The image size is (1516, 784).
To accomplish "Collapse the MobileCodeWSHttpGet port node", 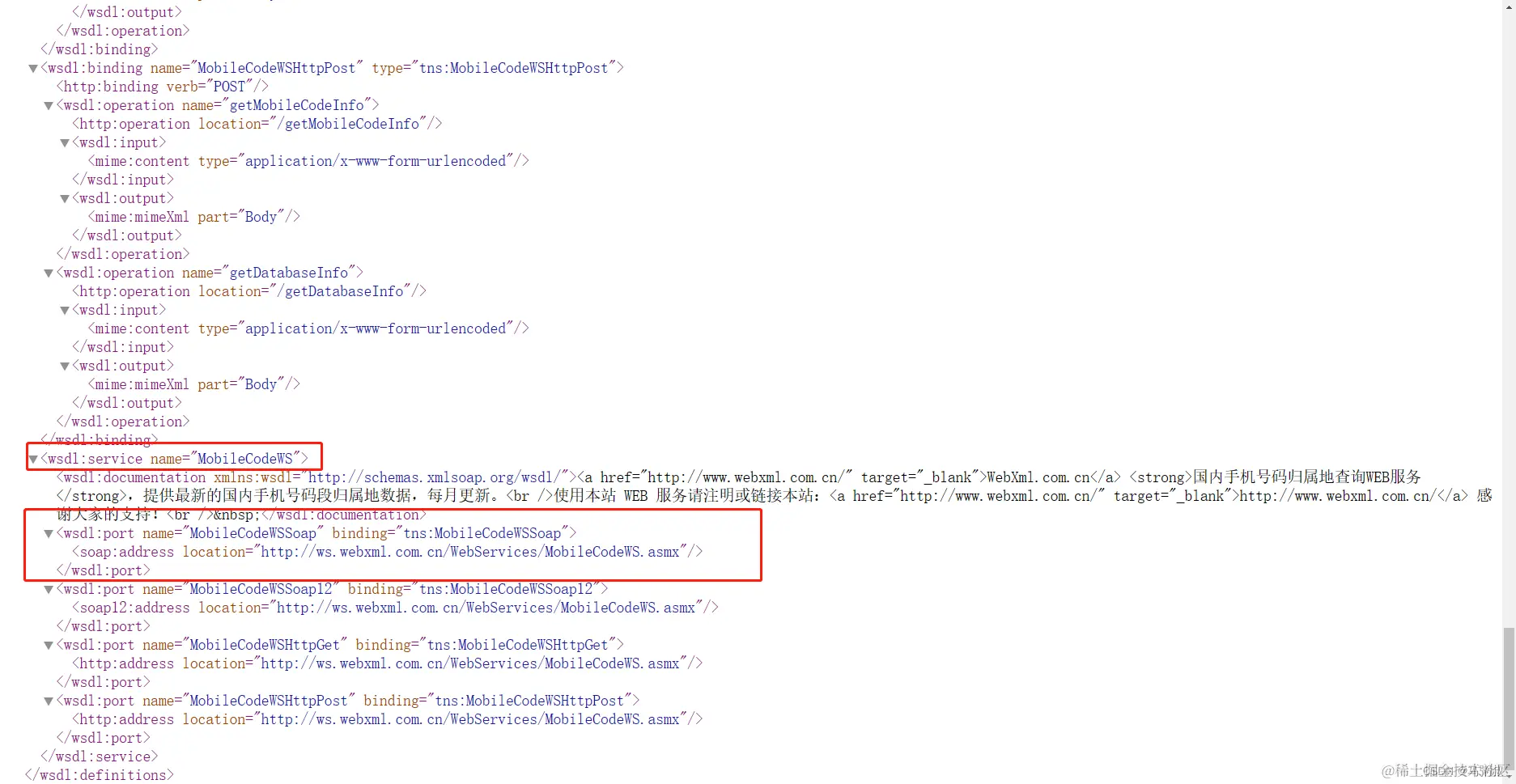I will click(x=49, y=646).
